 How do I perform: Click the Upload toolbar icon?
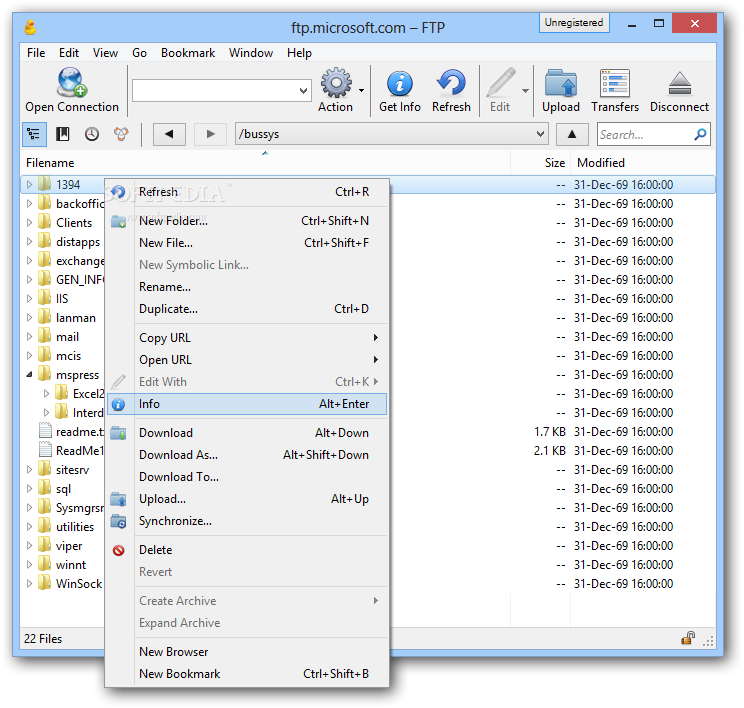pyautogui.click(x=561, y=83)
